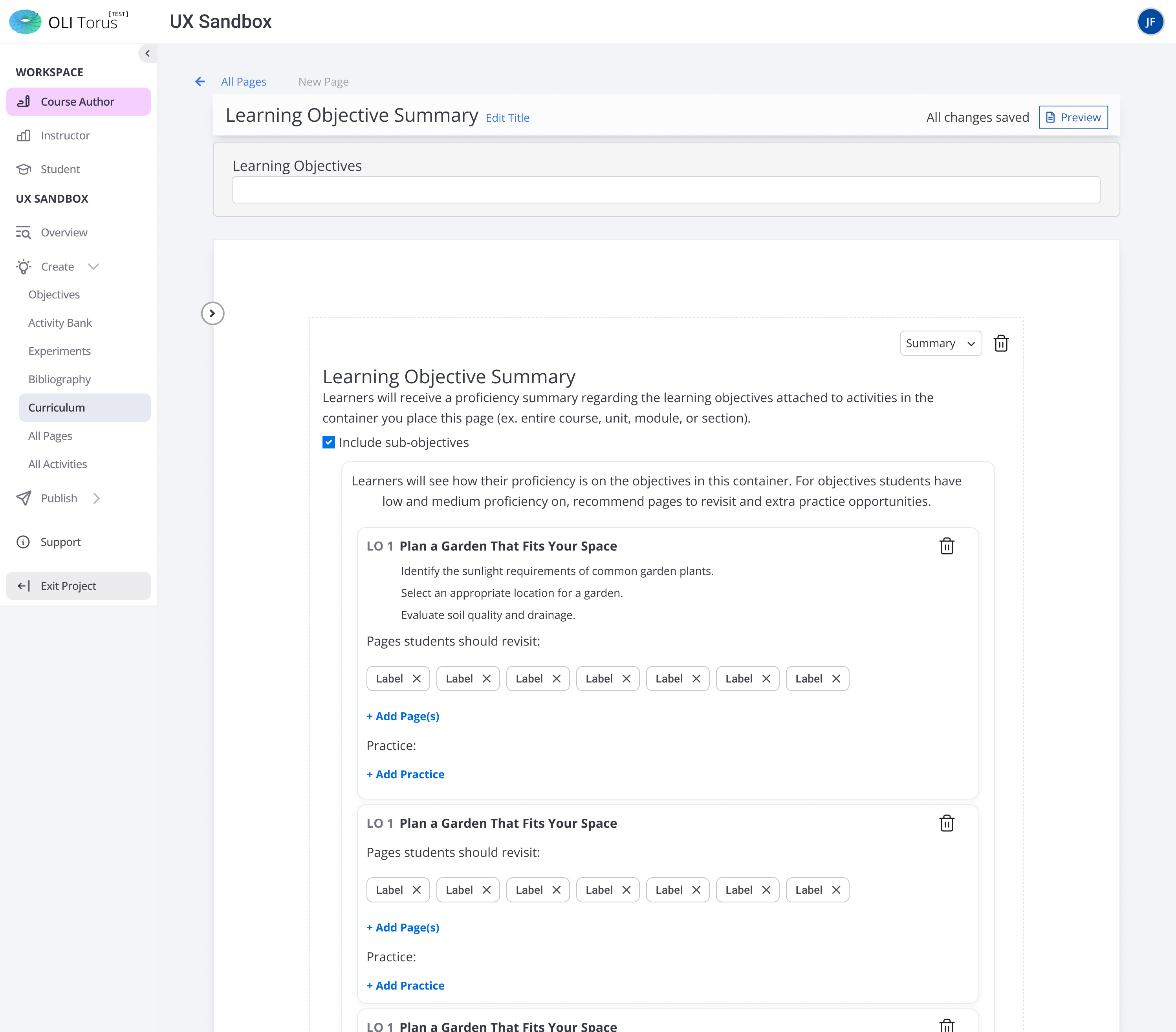Viewport: 1176px width, 1032px height.
Task: Click the Exit Project button
Action: click(78, 586)
